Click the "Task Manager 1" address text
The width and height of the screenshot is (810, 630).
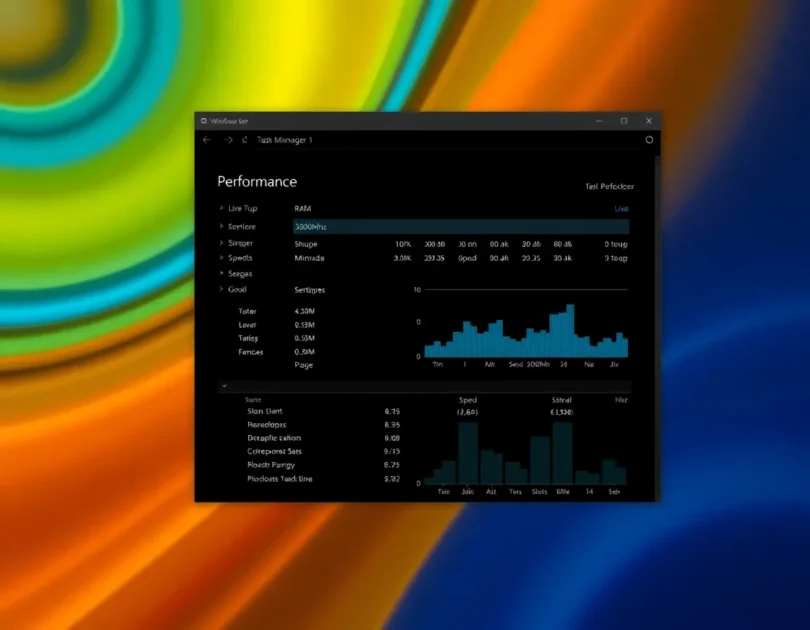tap(285, 140)
